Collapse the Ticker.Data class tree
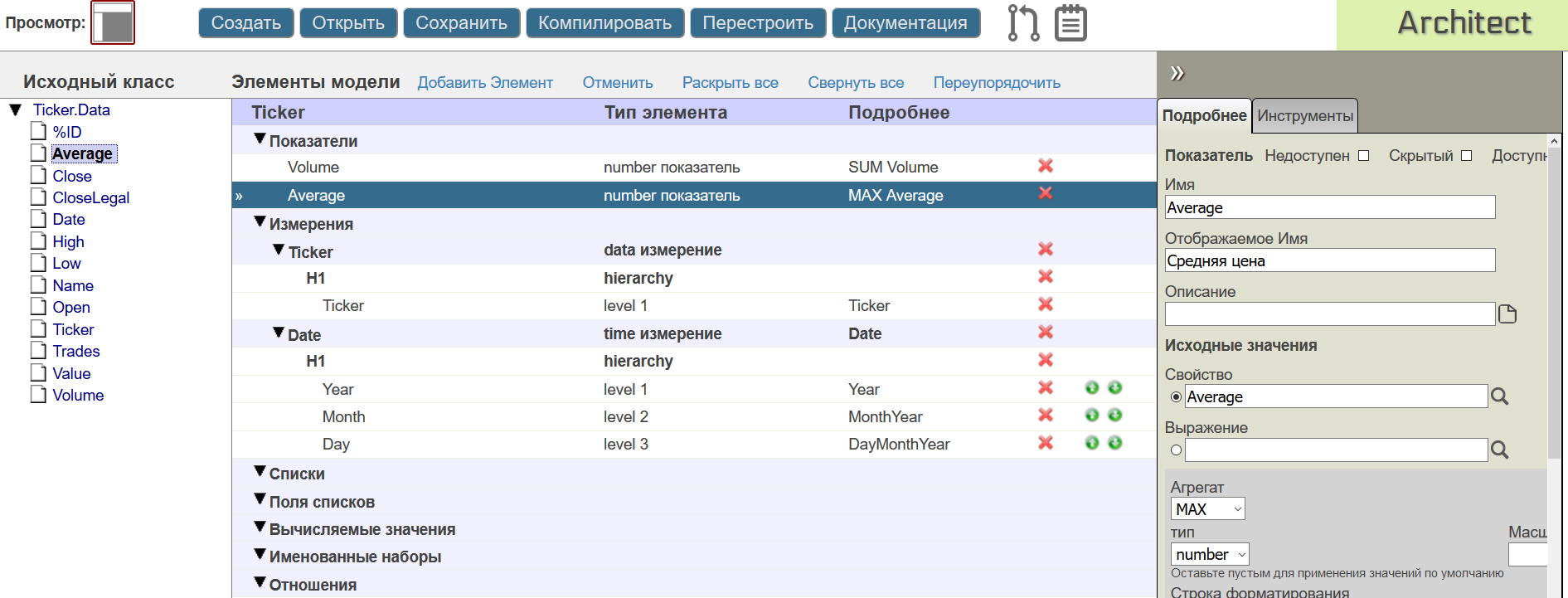 [x=15, y=109]
